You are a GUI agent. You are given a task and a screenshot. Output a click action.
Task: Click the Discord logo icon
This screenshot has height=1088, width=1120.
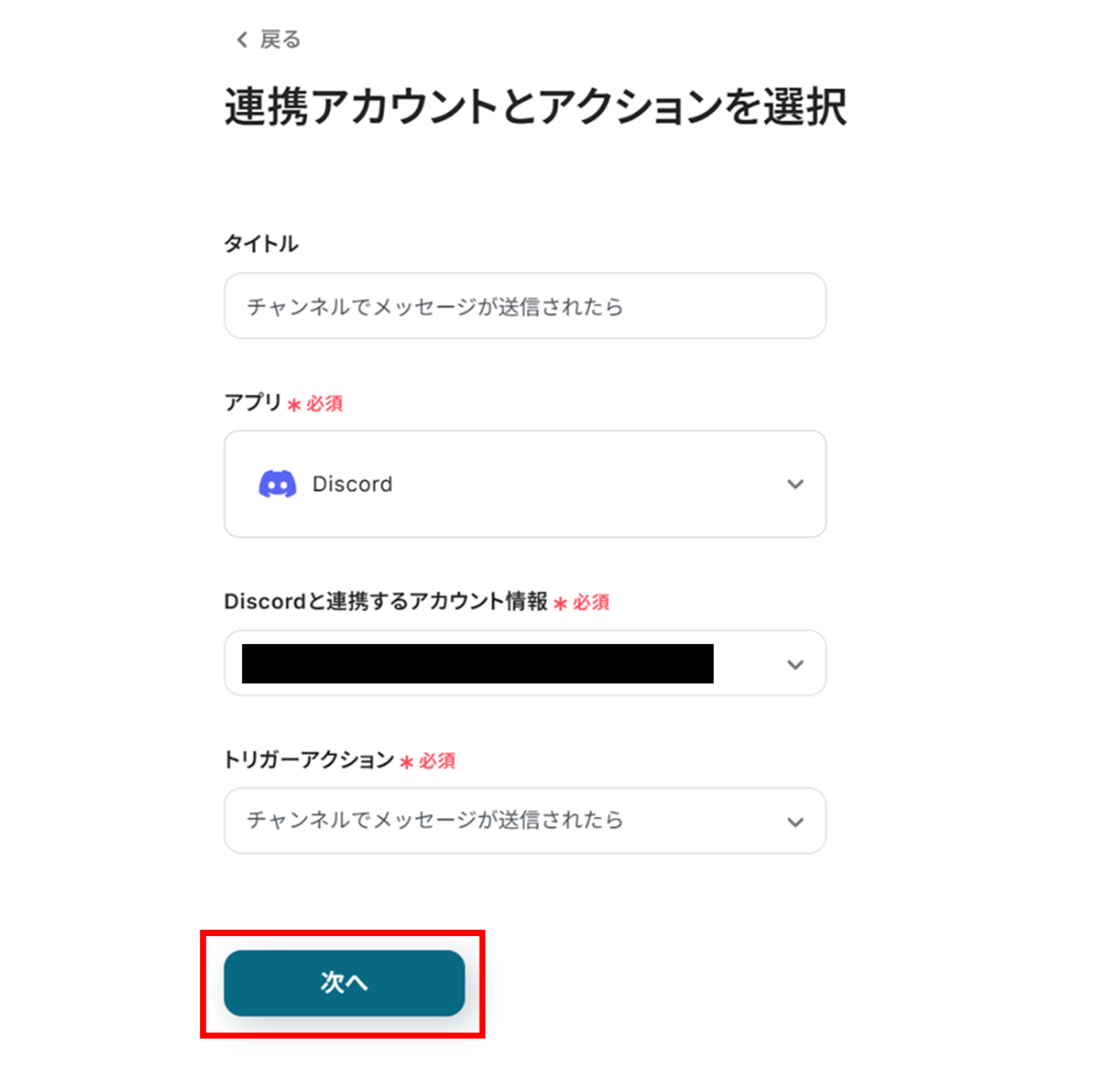(277, 484)
